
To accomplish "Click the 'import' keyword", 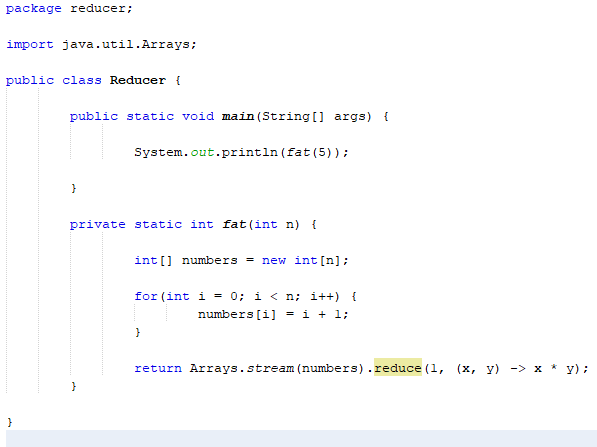I will tap(30, 45).
